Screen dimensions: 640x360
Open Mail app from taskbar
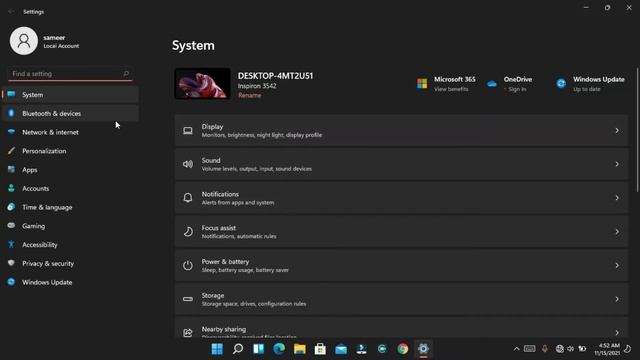click(341, 349)
